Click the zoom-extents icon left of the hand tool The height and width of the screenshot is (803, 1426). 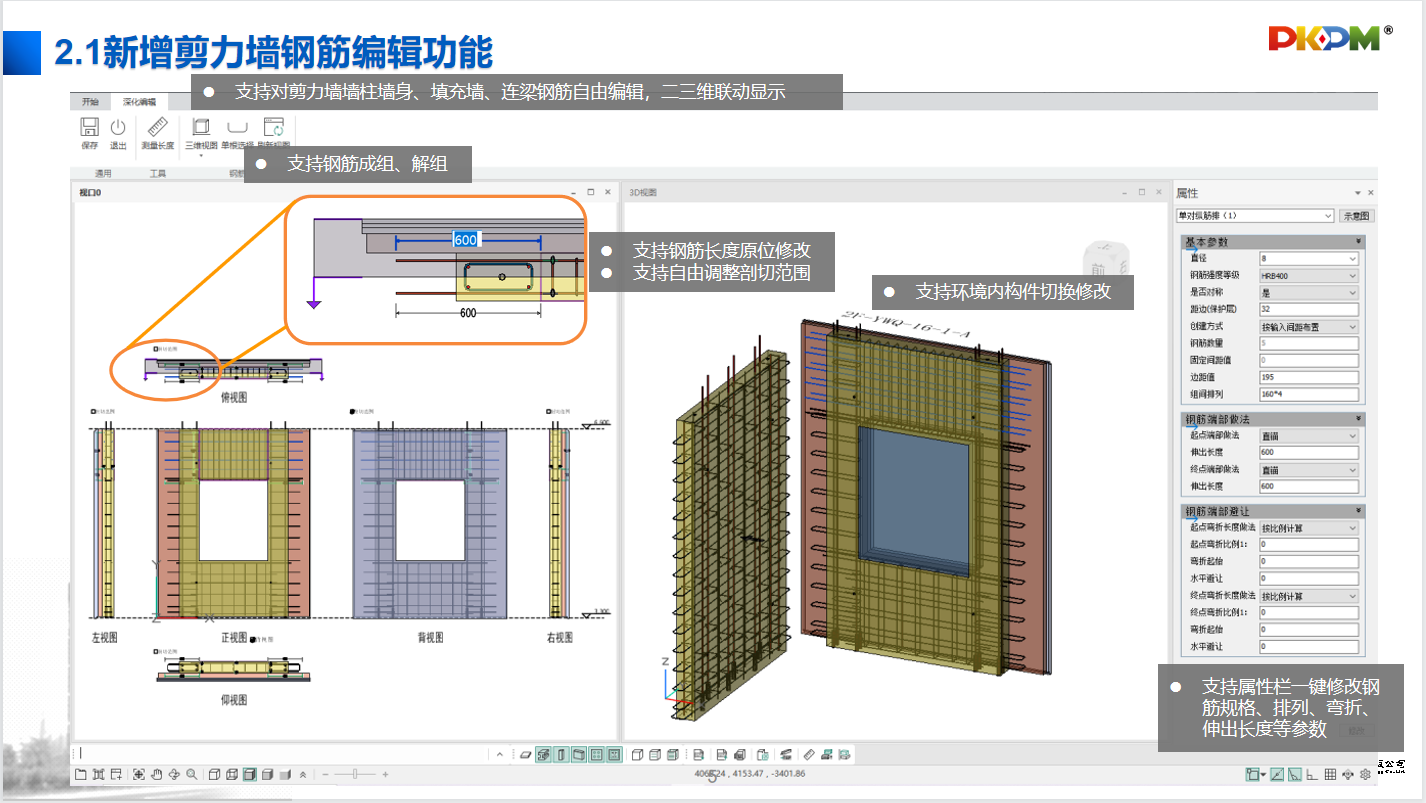tap(139, 774)
